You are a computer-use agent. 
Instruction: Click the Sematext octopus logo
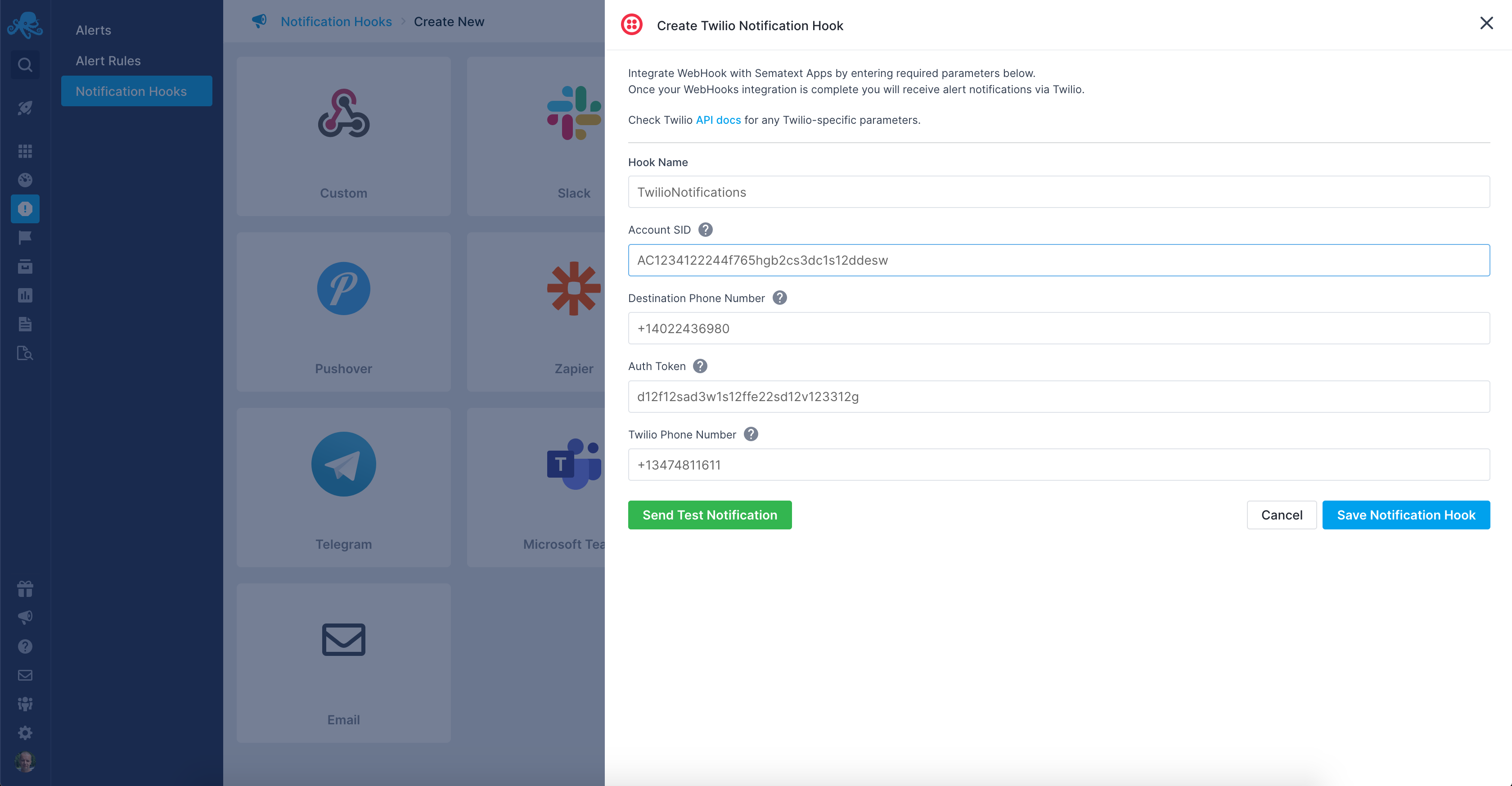25,25
